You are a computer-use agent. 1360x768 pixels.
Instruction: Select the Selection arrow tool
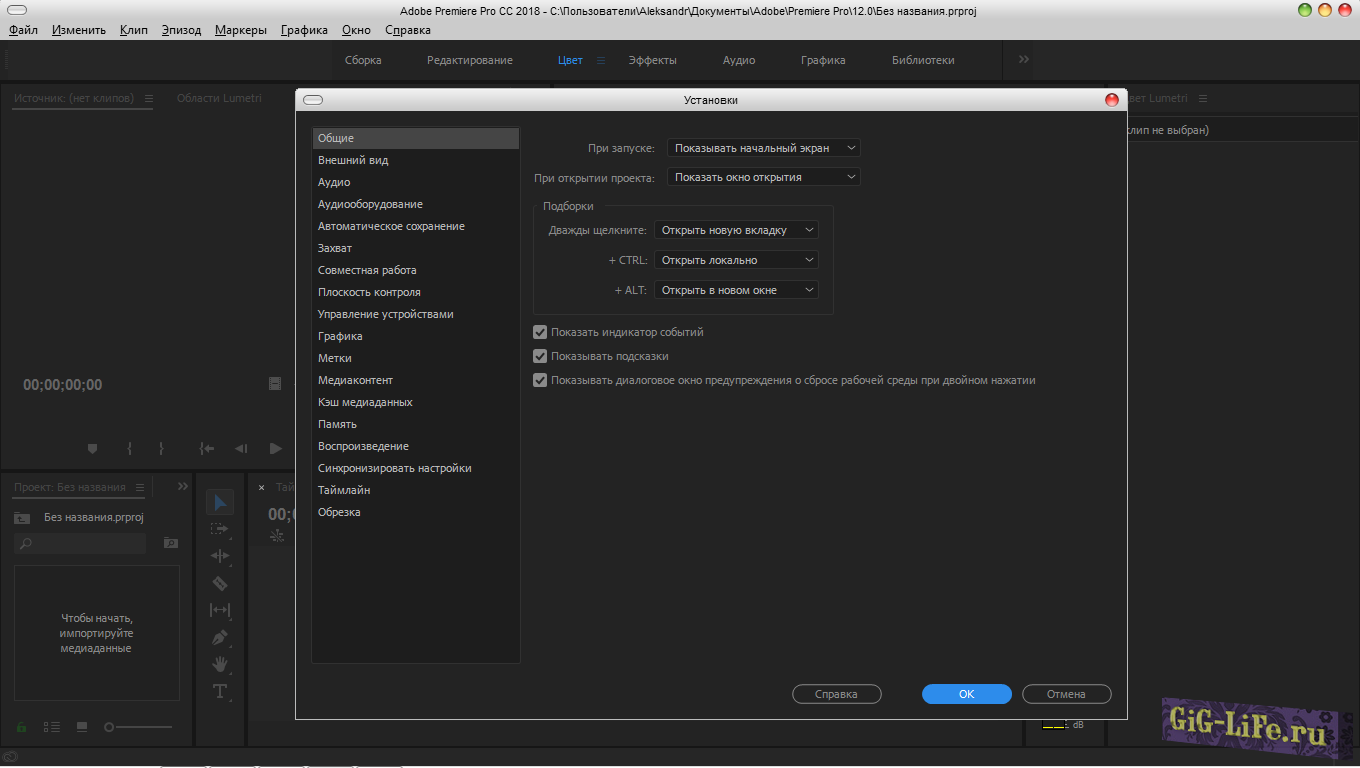tap(220, 502)
